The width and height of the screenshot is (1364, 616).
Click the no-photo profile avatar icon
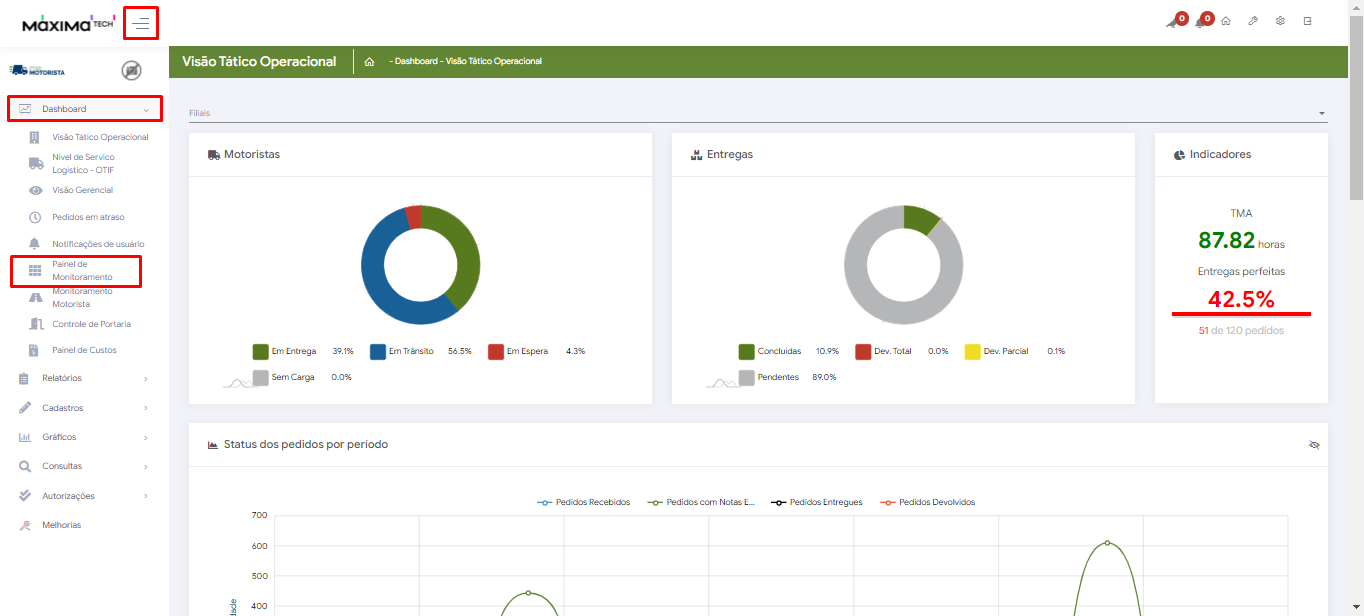click(131, 70)
